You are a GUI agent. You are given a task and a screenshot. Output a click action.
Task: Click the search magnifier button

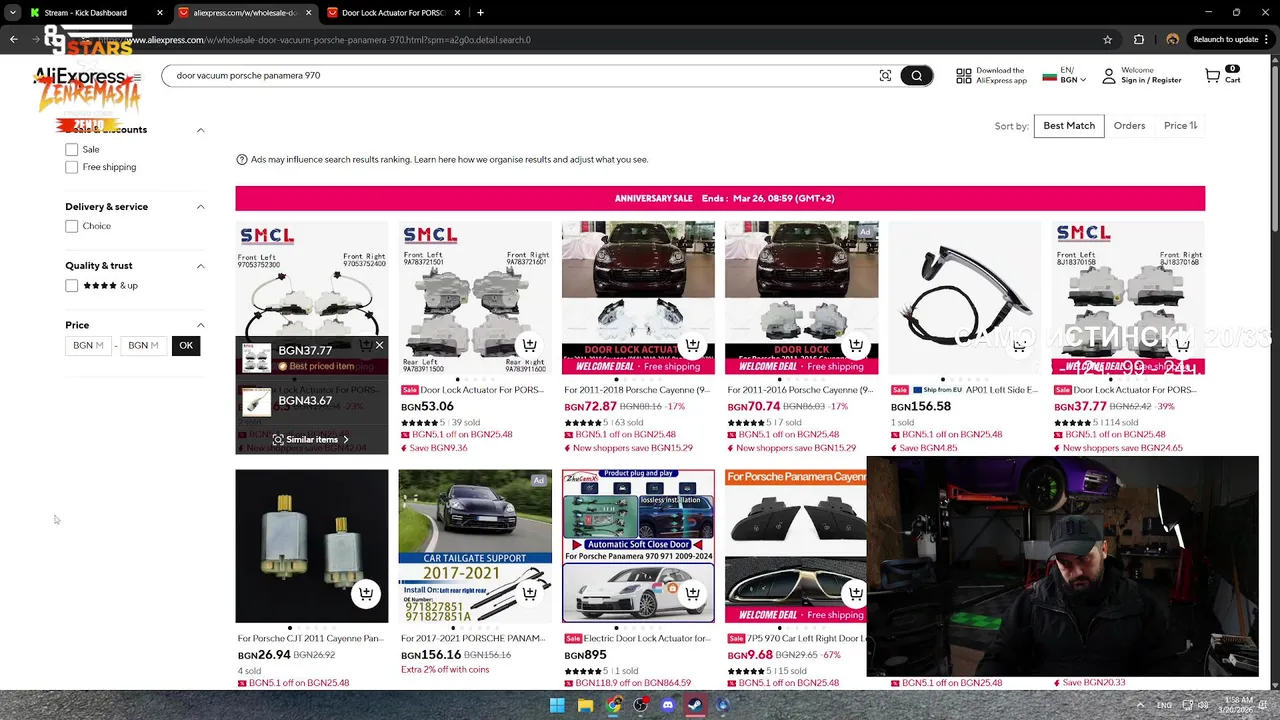click(916, 76)
